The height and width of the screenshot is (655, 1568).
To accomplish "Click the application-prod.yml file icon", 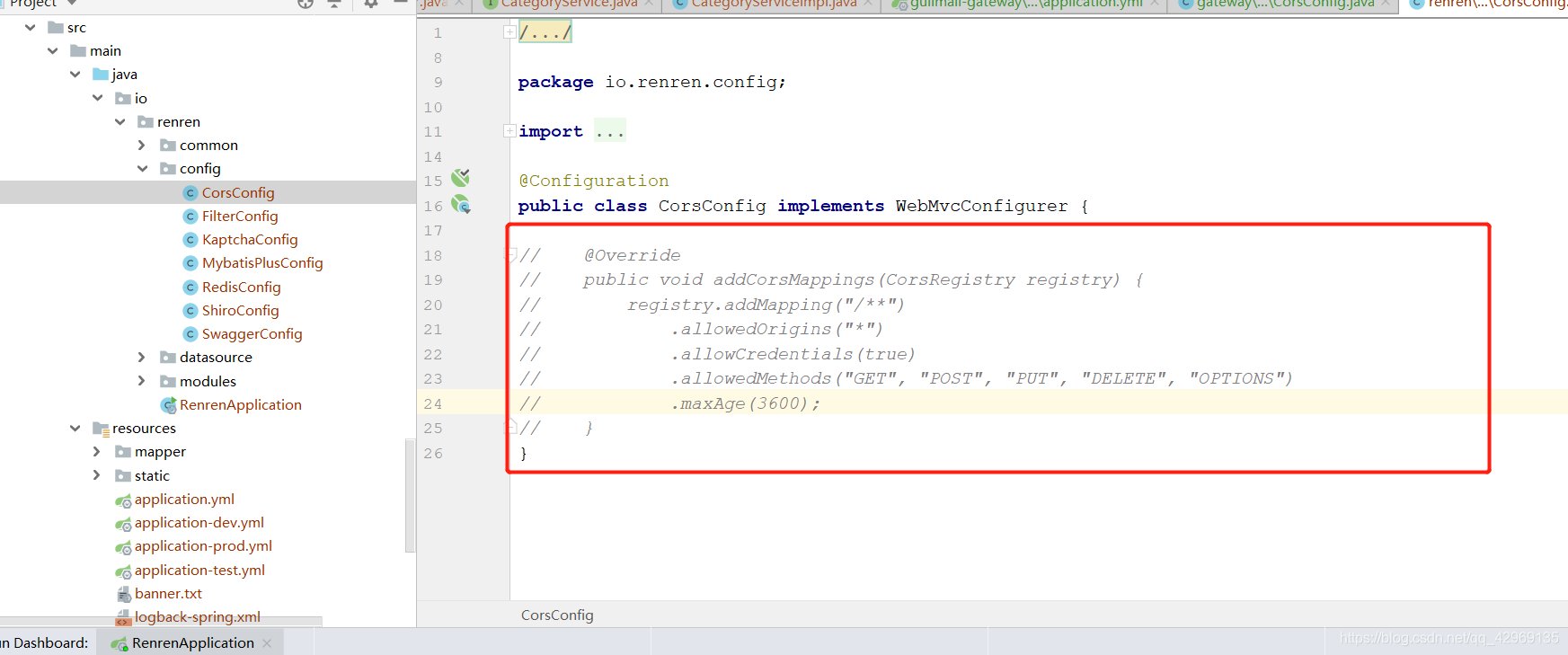I will pos(123,547).
